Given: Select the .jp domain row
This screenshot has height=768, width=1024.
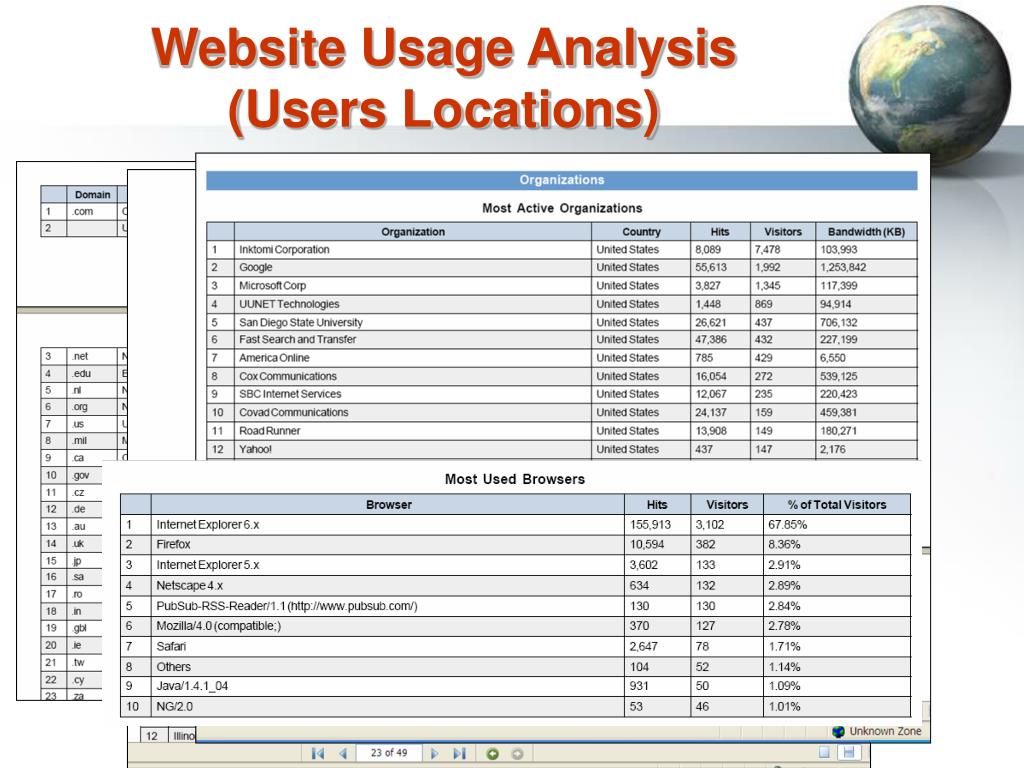Looking at the screenshot, I should pyautogui.click(x=72, y=561).
